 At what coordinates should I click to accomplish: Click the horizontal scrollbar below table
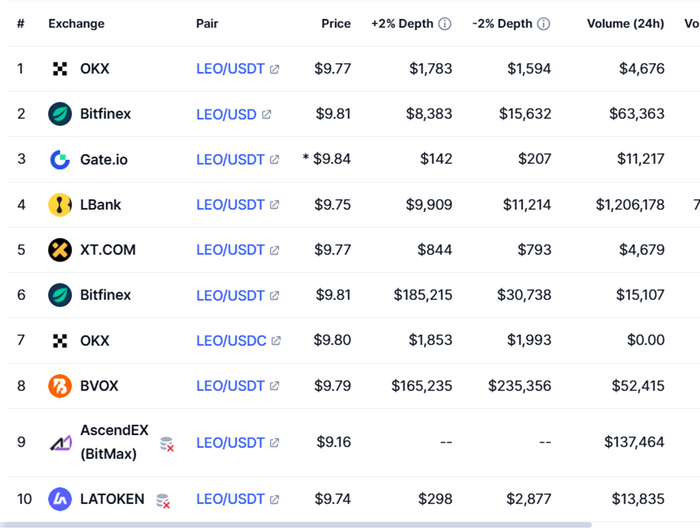pyautogui.click(x=300, y=524)
